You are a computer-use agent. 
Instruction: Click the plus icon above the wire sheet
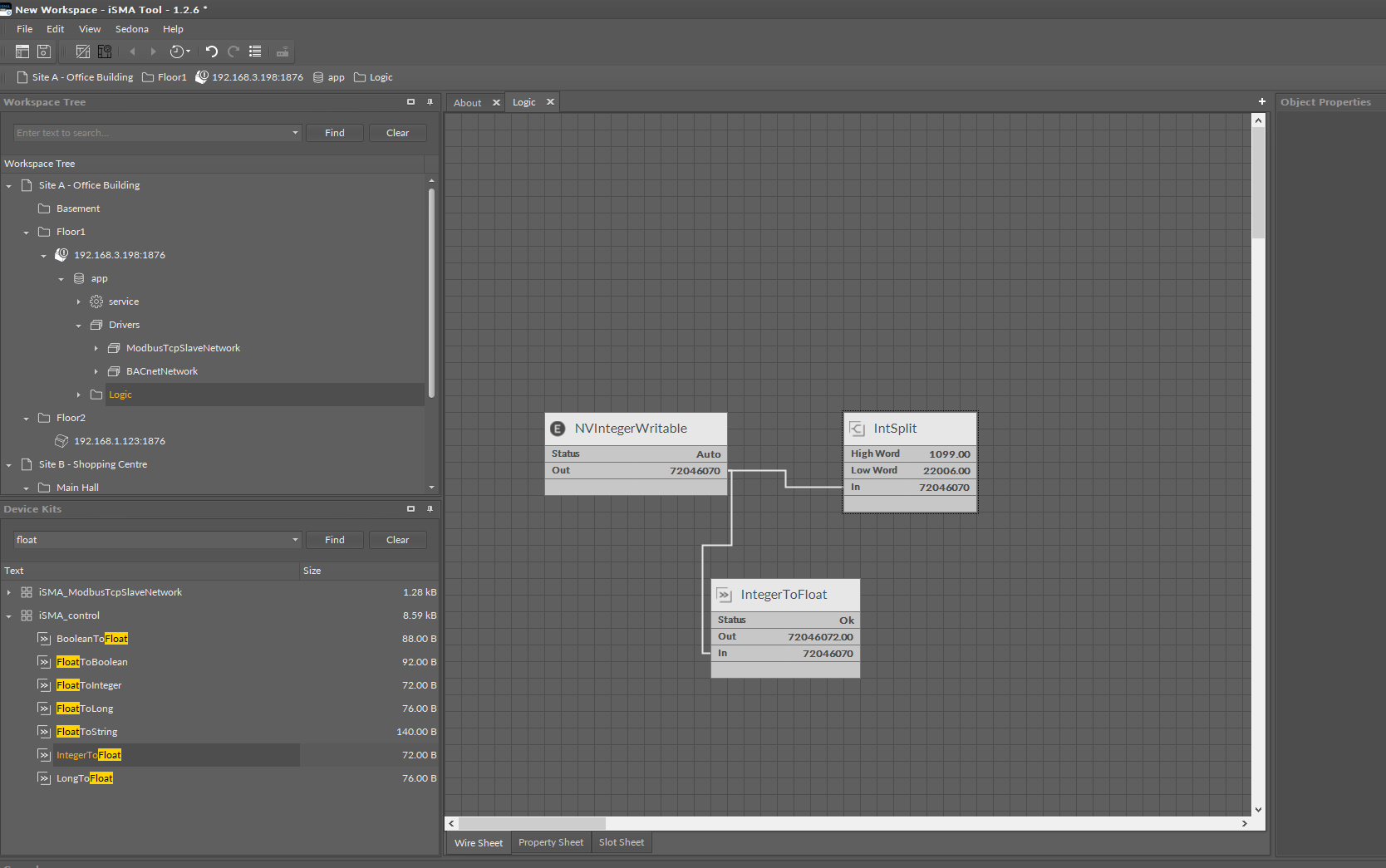pos(1261,101)
